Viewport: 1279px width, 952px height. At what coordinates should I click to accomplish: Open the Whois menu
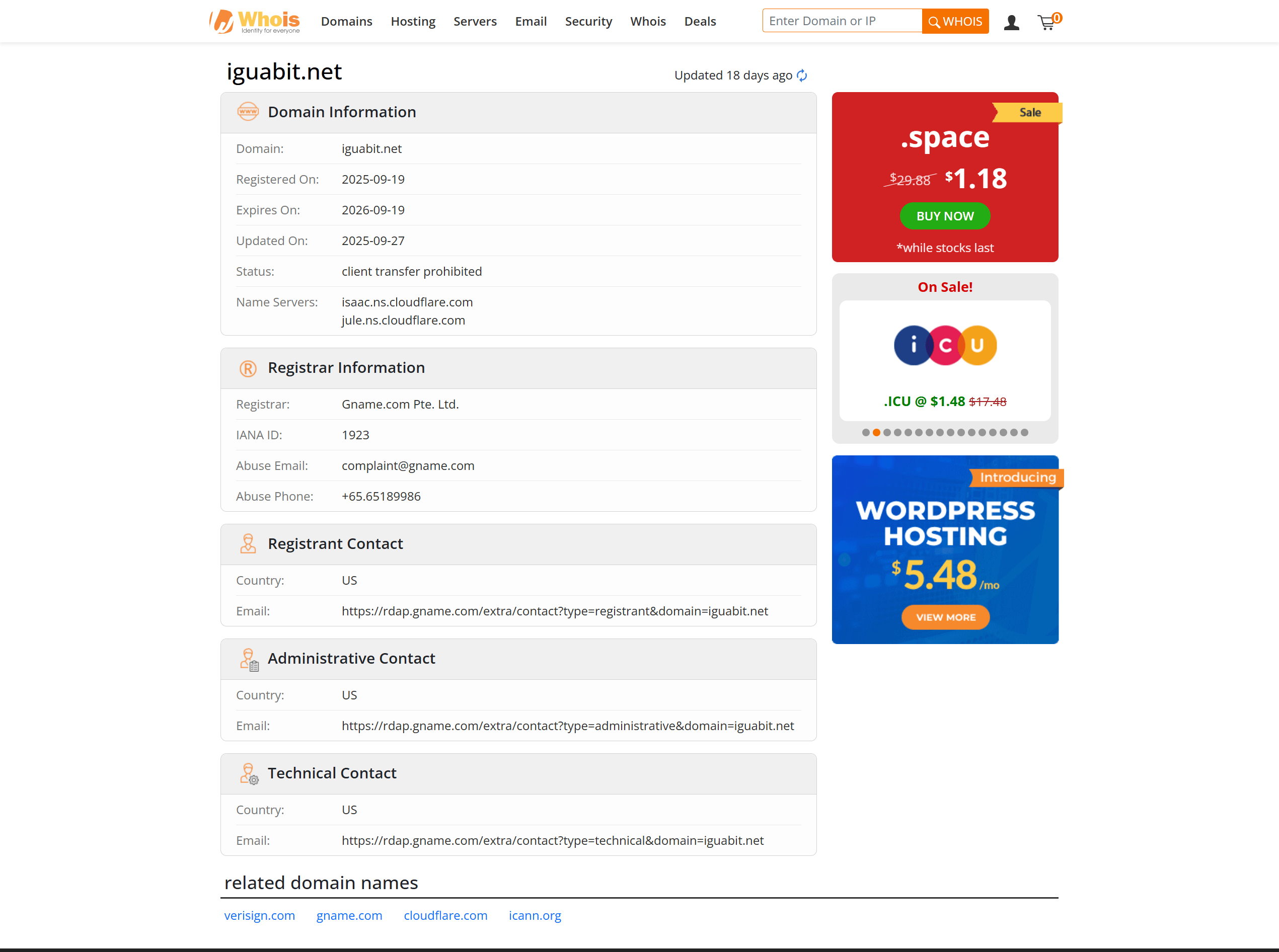point(648,21)
